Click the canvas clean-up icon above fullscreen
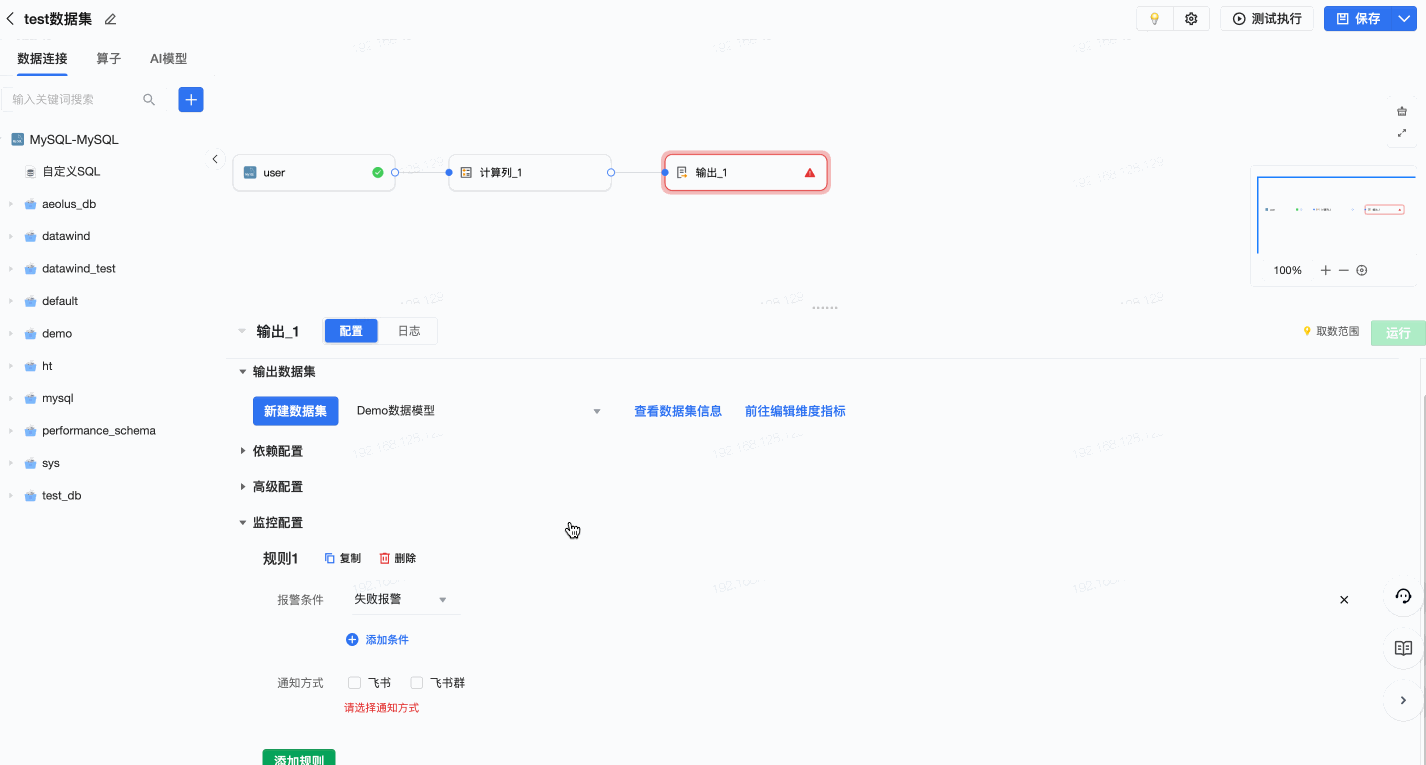The height and width of the screenshot is (765, 1426). (1402, 111)
